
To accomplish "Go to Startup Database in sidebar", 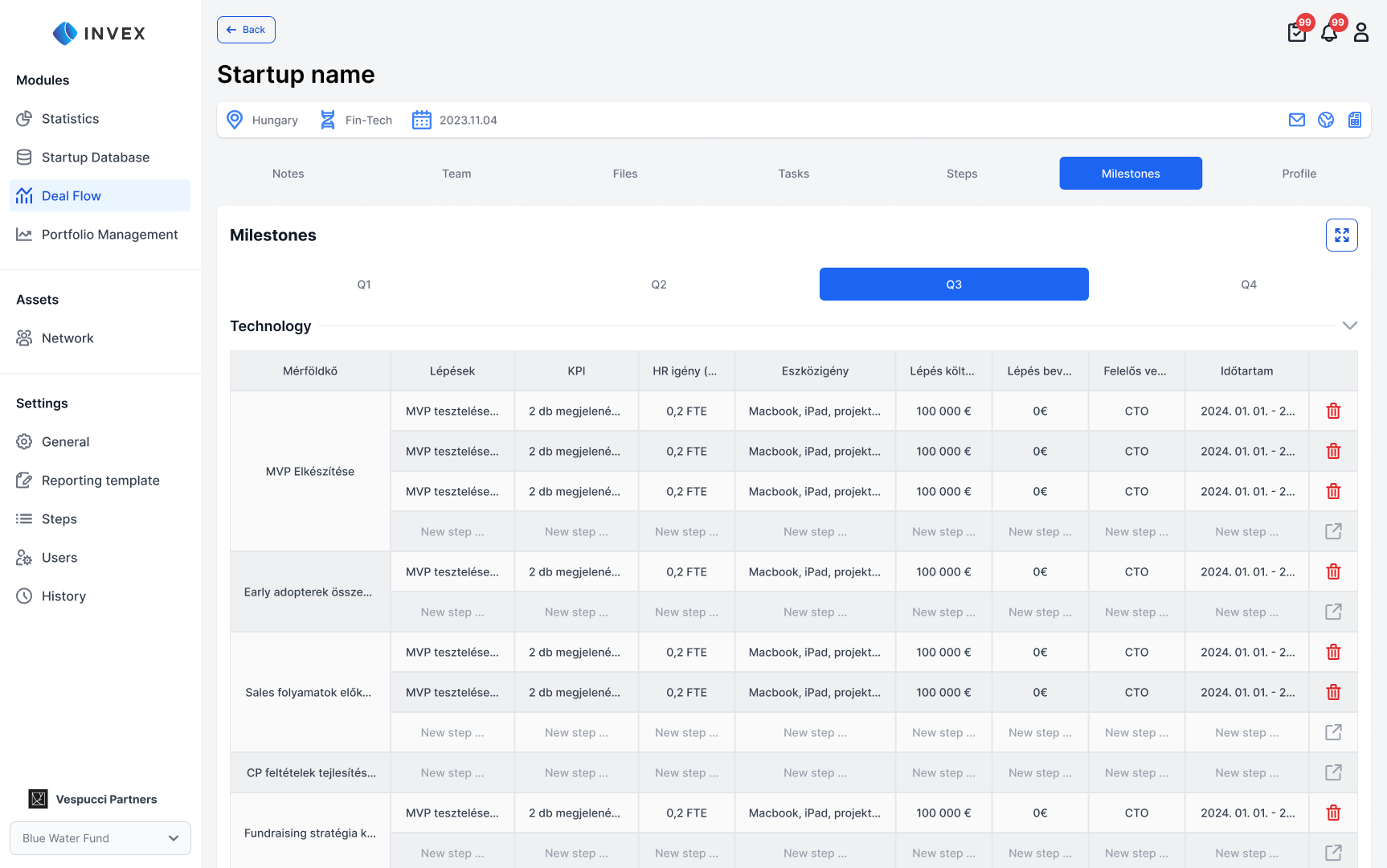I will (95, 158).
